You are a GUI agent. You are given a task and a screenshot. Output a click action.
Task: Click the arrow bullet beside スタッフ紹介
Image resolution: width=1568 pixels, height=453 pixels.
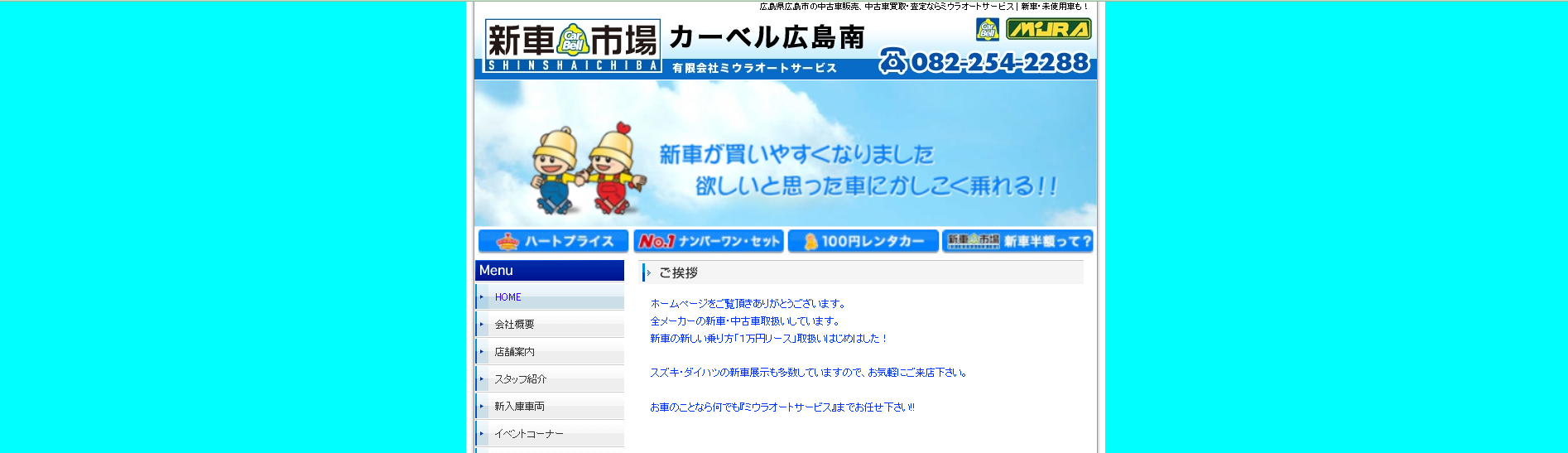click(x=482, y=378)
